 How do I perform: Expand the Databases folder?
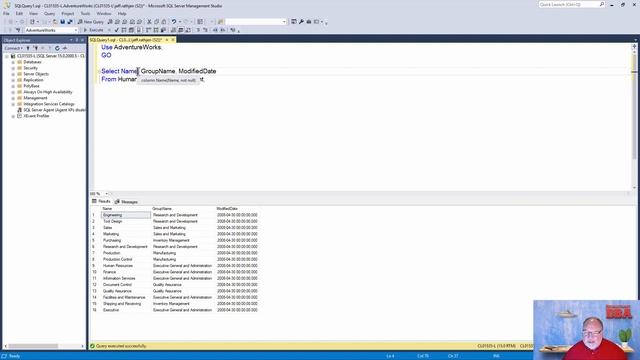pyautogui.click(x=13, y=62)
